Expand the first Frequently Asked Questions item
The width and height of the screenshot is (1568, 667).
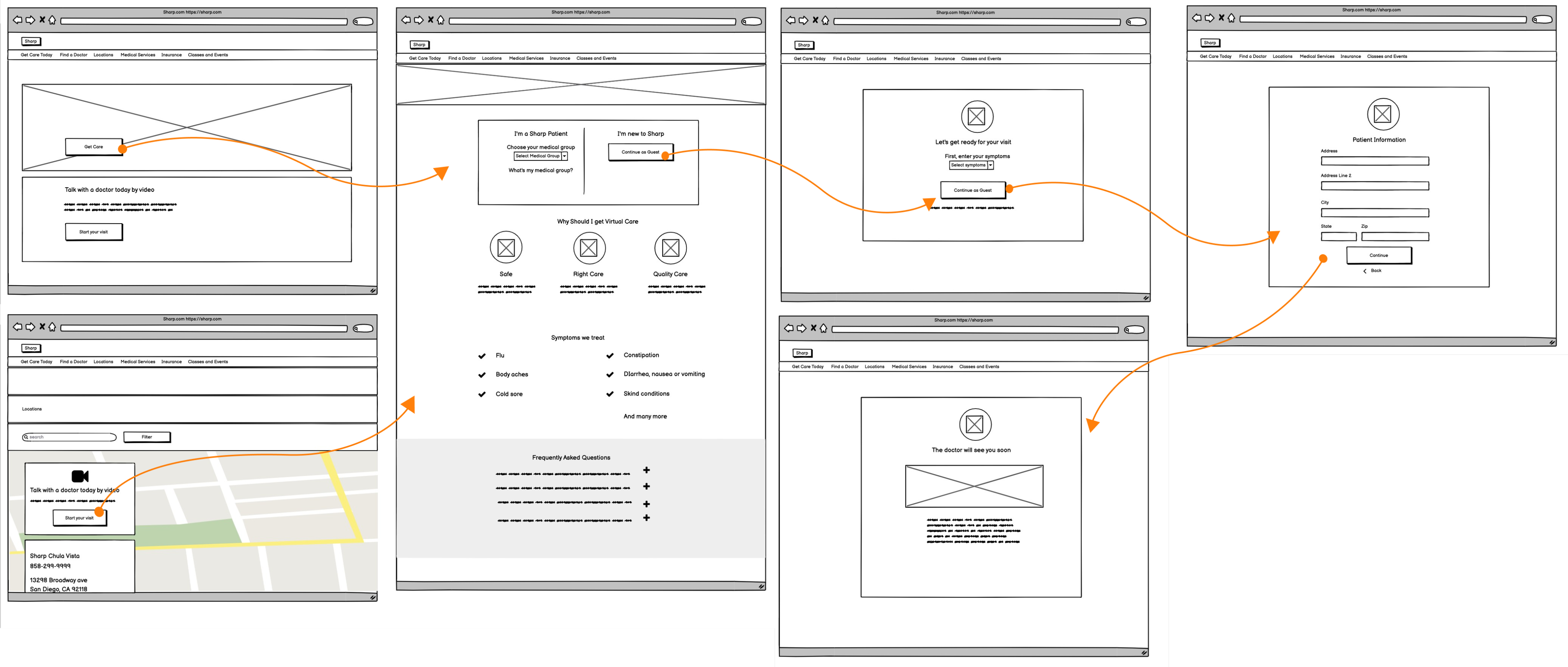click(647, 471)
